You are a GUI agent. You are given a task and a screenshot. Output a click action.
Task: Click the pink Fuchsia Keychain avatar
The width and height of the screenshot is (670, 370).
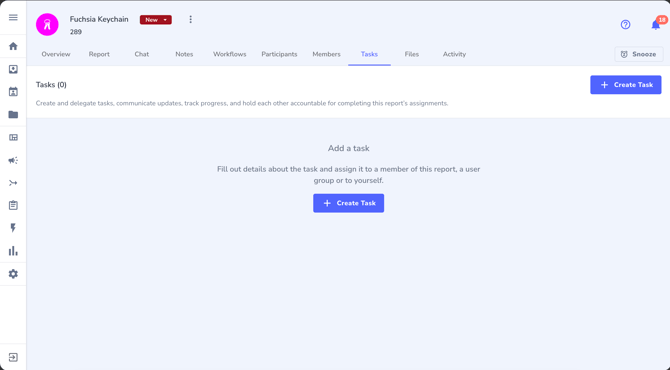coord(47,24)
